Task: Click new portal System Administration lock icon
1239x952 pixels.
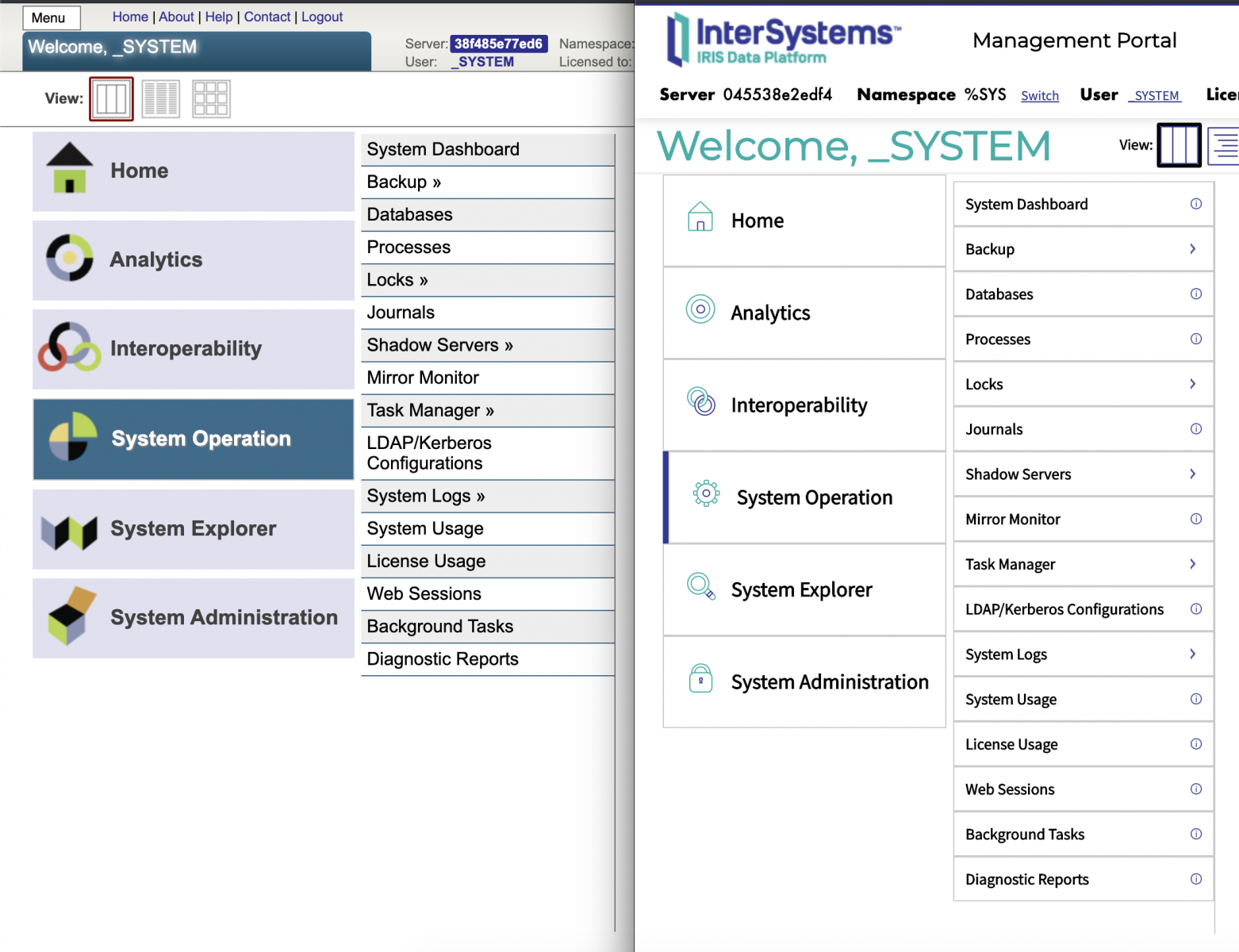Action: [x=700, y=678]
